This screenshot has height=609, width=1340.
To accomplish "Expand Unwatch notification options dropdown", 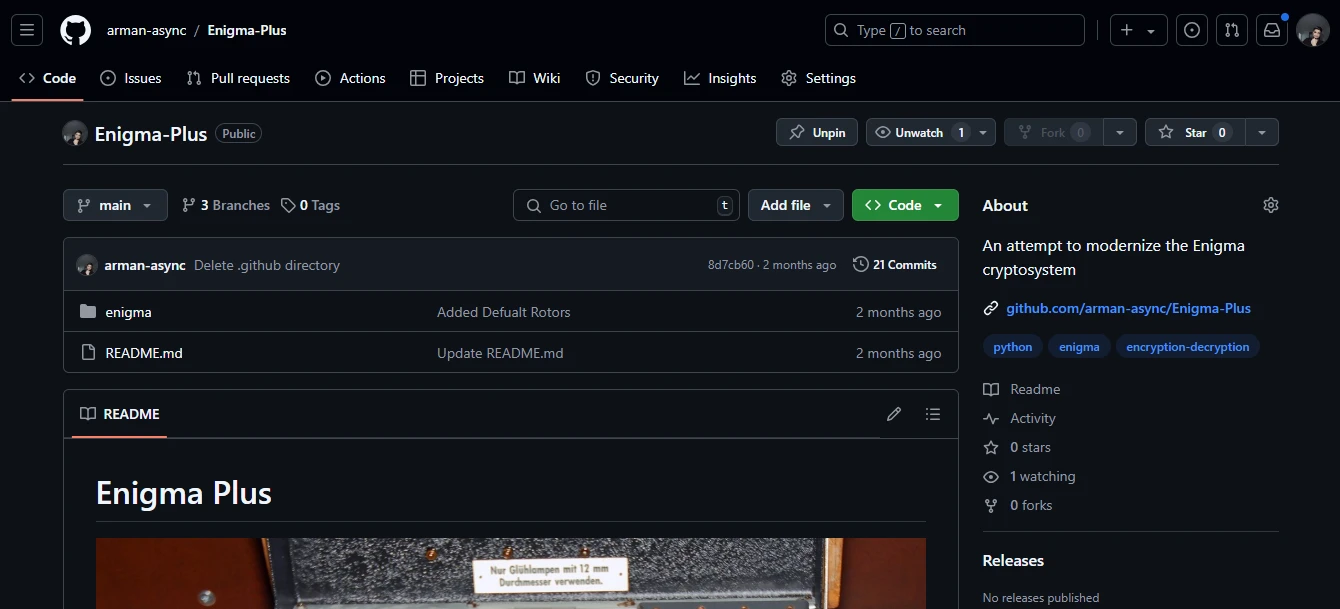I will (984, 132).
